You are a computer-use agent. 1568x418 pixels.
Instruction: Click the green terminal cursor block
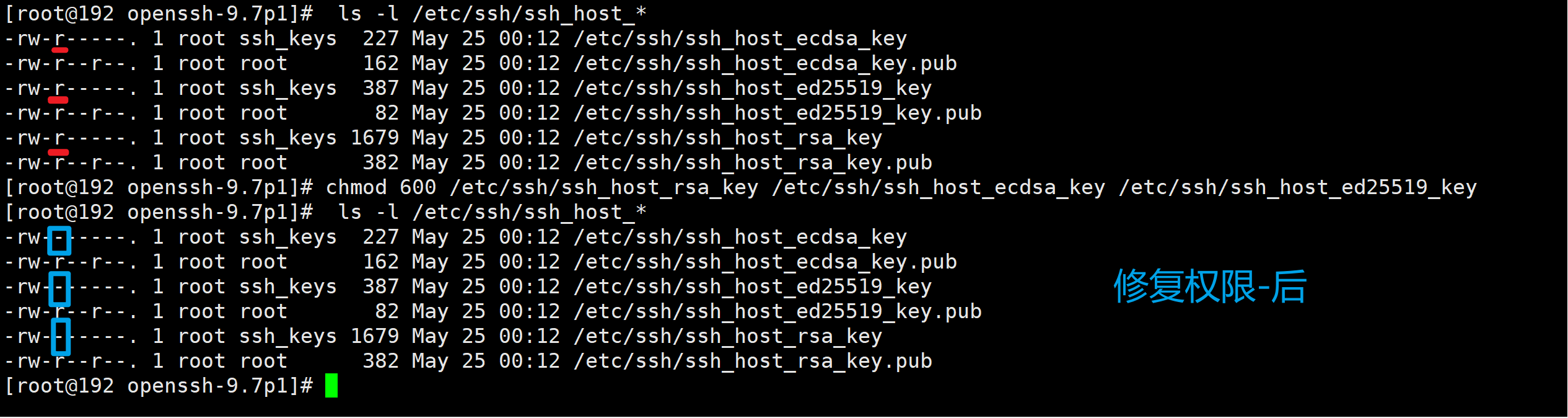pyautogui.click(x=331, y=386)
